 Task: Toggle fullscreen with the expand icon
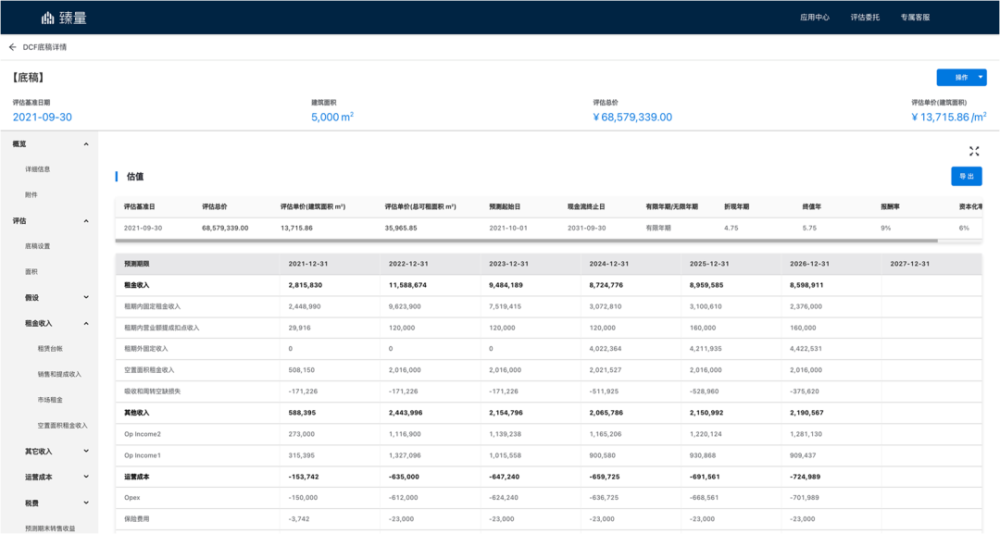click(974, 151)
